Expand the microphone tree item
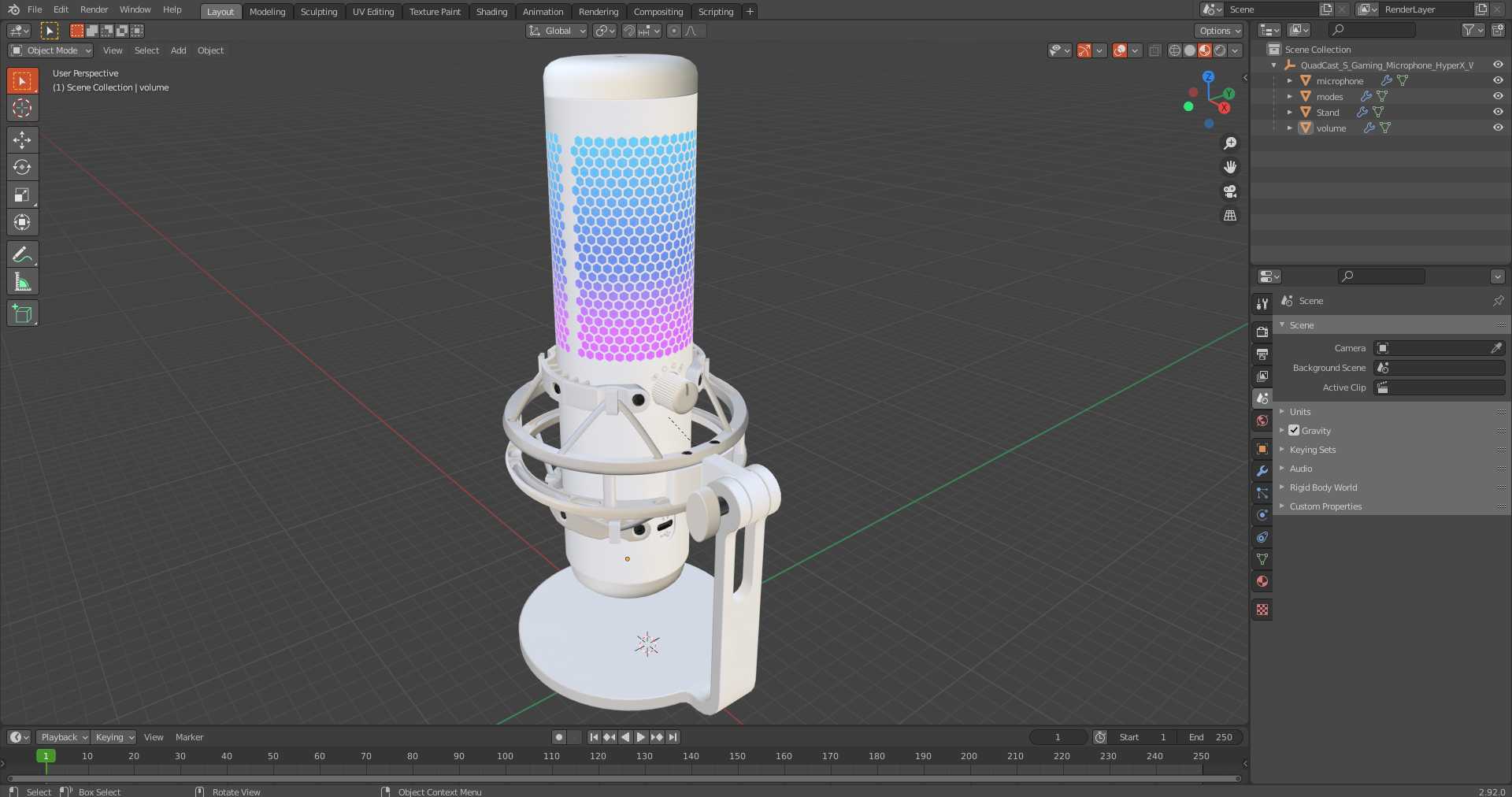Viewport: 1512px width, 797px height. 1289,80
